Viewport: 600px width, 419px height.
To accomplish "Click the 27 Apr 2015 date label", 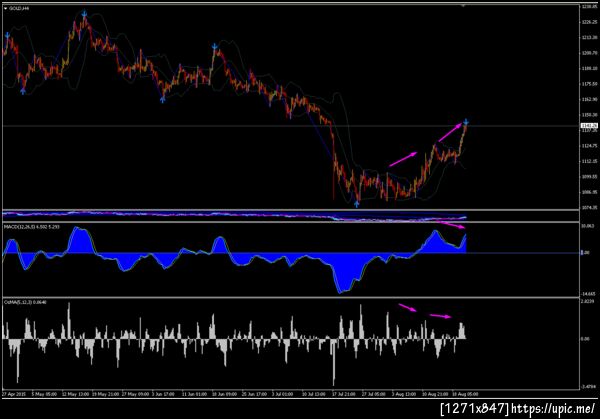I will 14,394.
